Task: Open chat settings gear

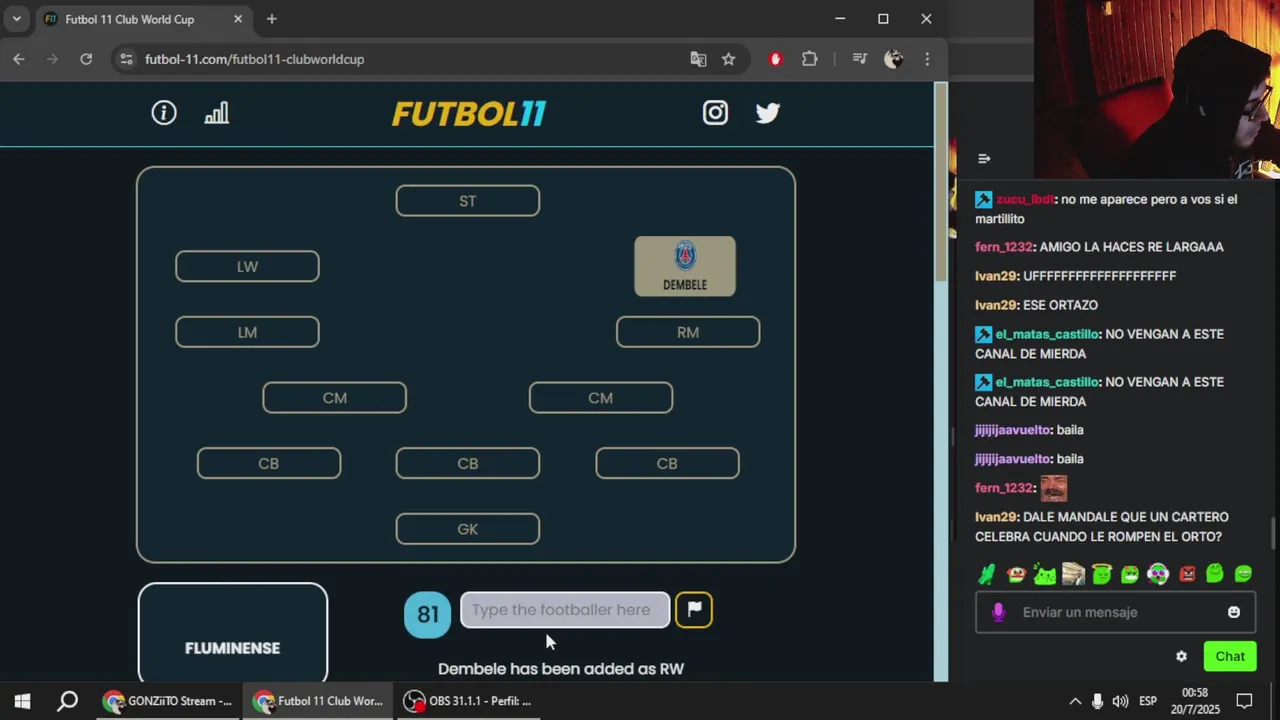Action: point(1182,656)
